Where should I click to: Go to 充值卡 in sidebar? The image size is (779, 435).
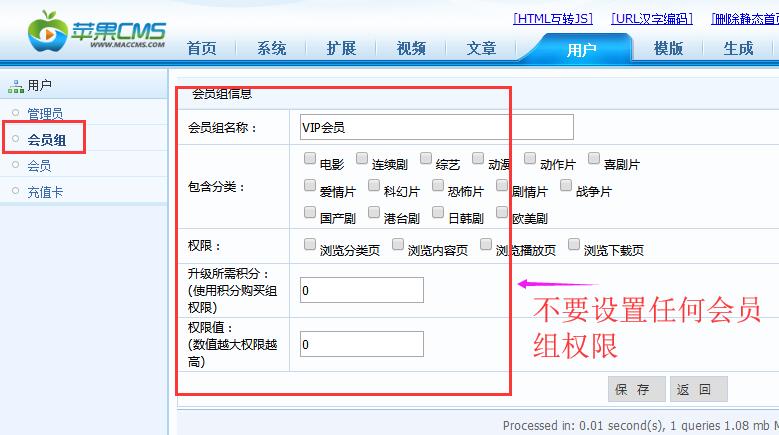[45, 192]
